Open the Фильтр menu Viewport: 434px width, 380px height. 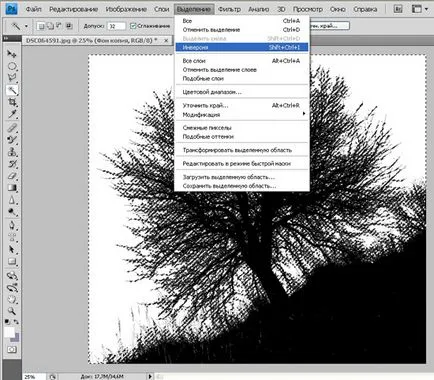[x=229, y=9]
